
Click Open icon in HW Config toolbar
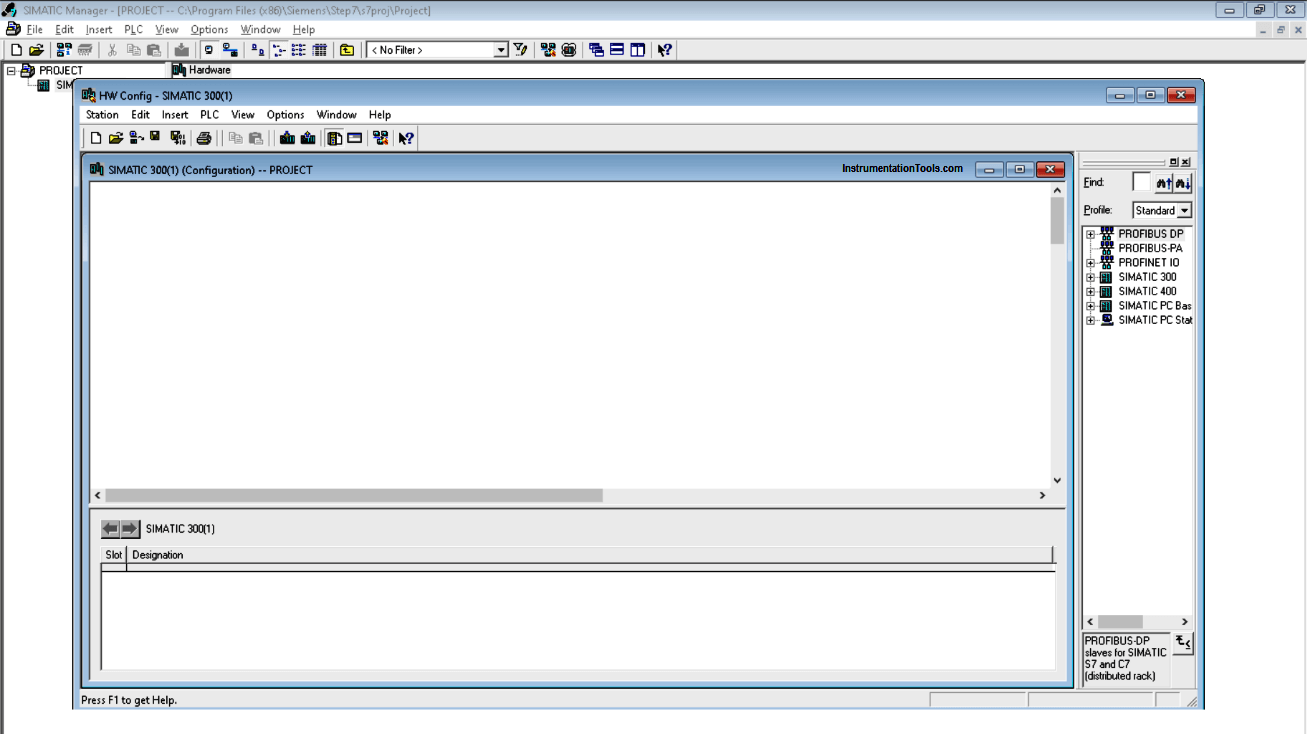click(116, 138)
